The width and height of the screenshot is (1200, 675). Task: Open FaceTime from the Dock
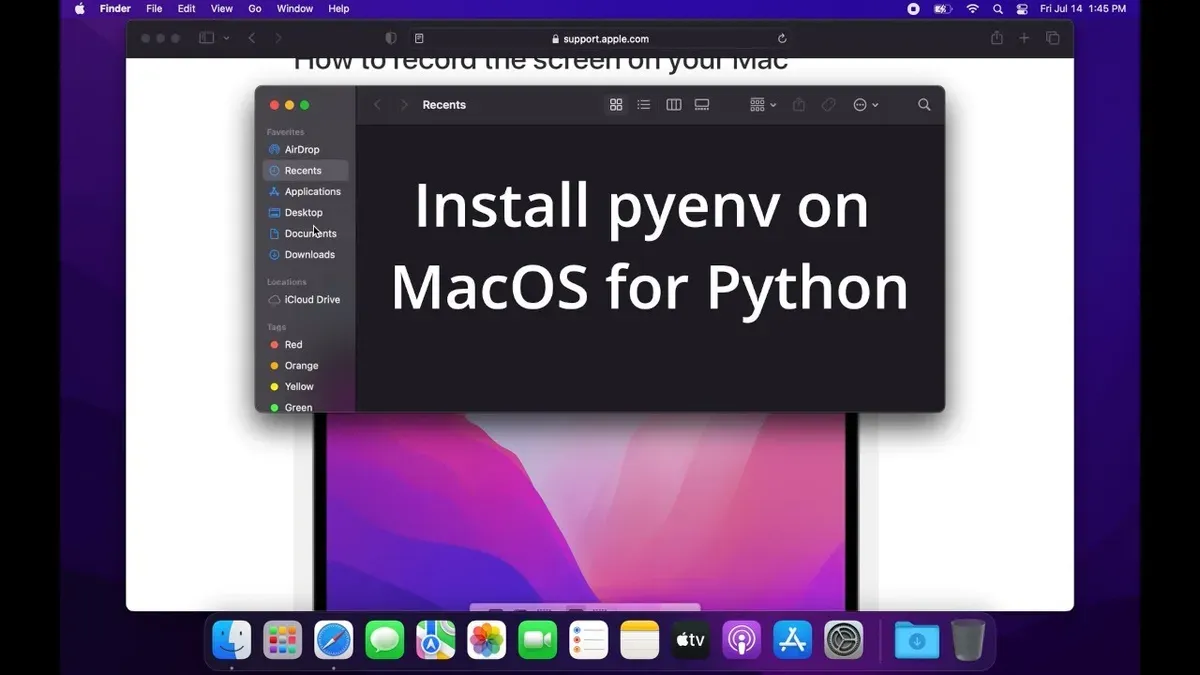(x=538, y=640)
